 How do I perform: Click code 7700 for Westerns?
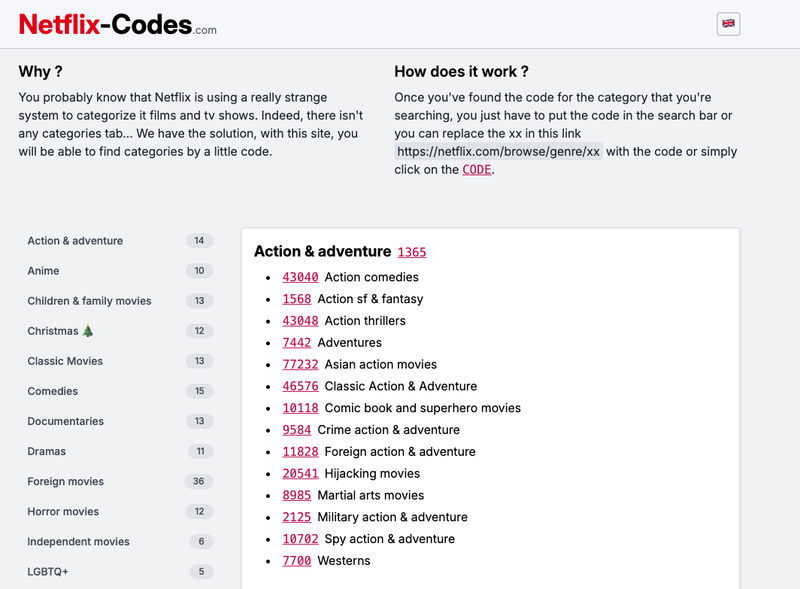[297, 561]
